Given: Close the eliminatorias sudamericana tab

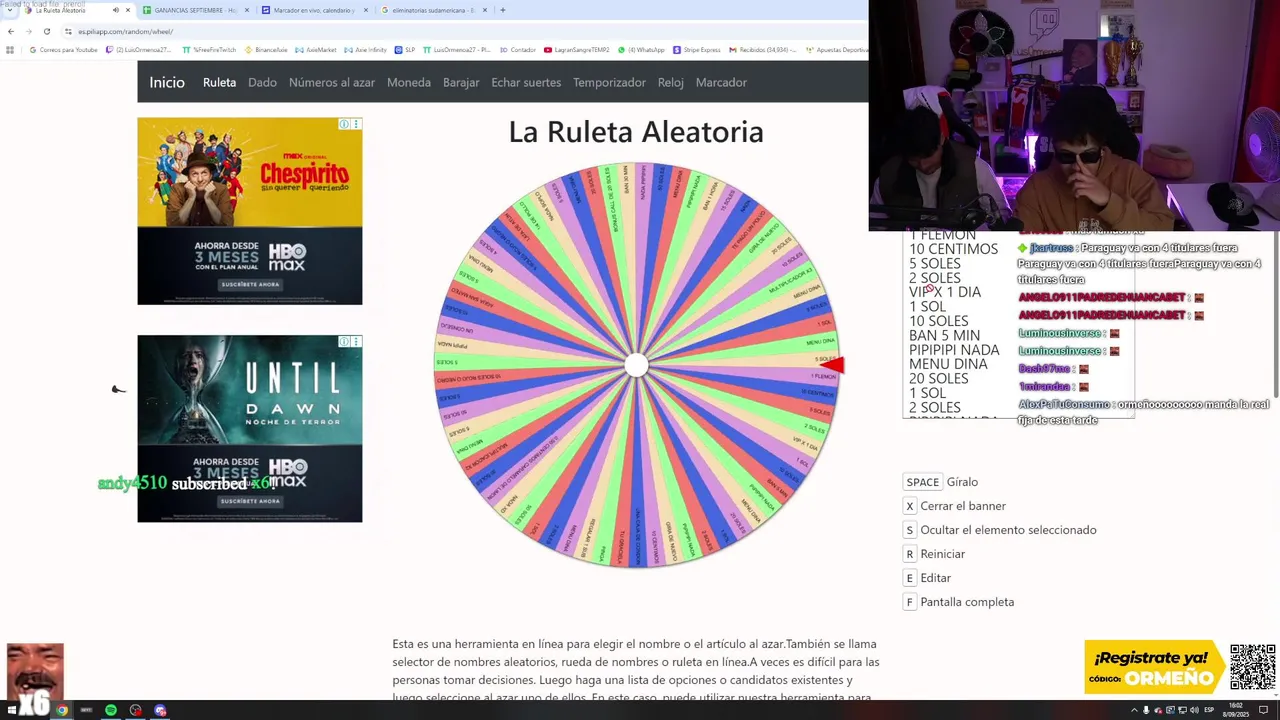Looking at the screenshot, I should [485, 10].
